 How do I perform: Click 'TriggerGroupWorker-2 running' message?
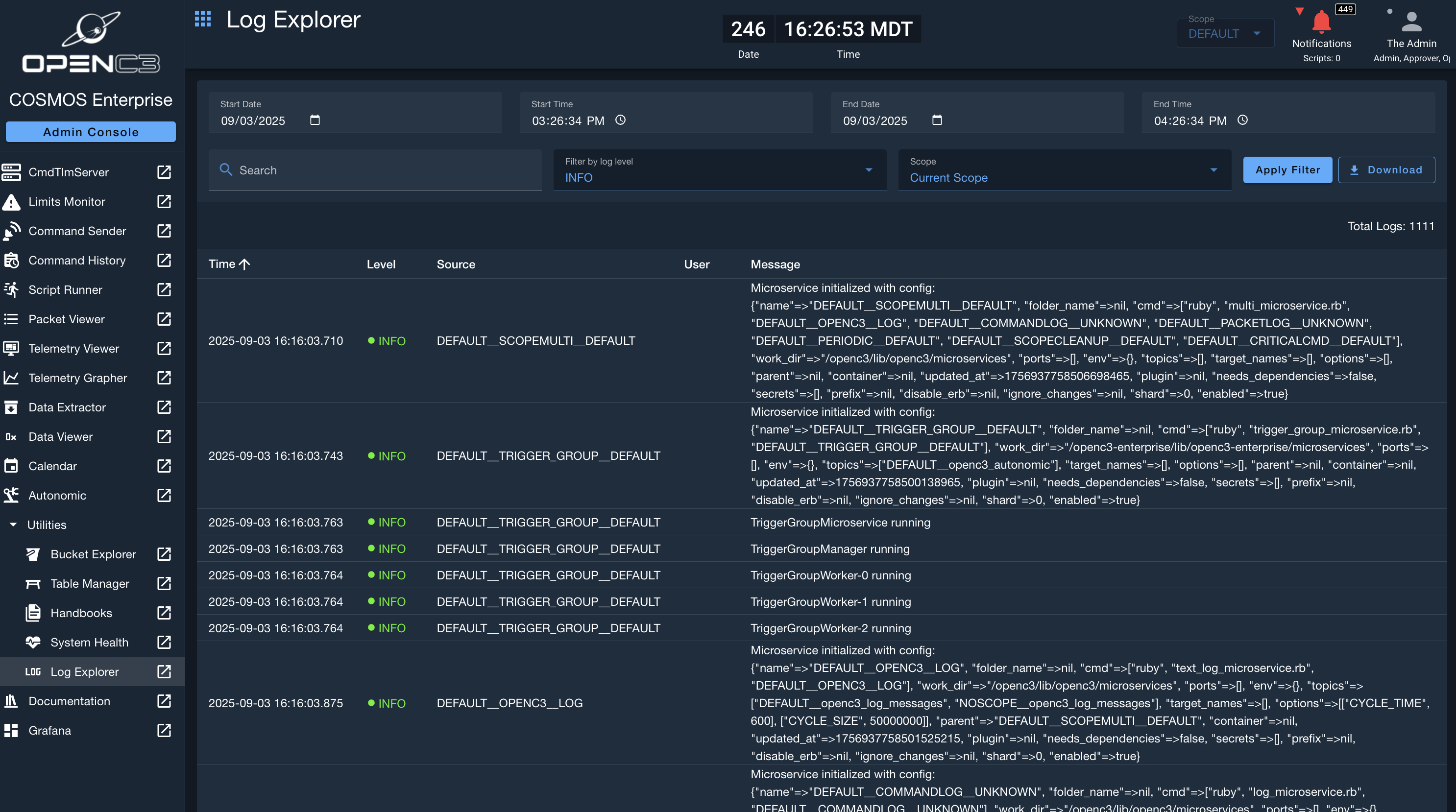[x=830, y=628]
